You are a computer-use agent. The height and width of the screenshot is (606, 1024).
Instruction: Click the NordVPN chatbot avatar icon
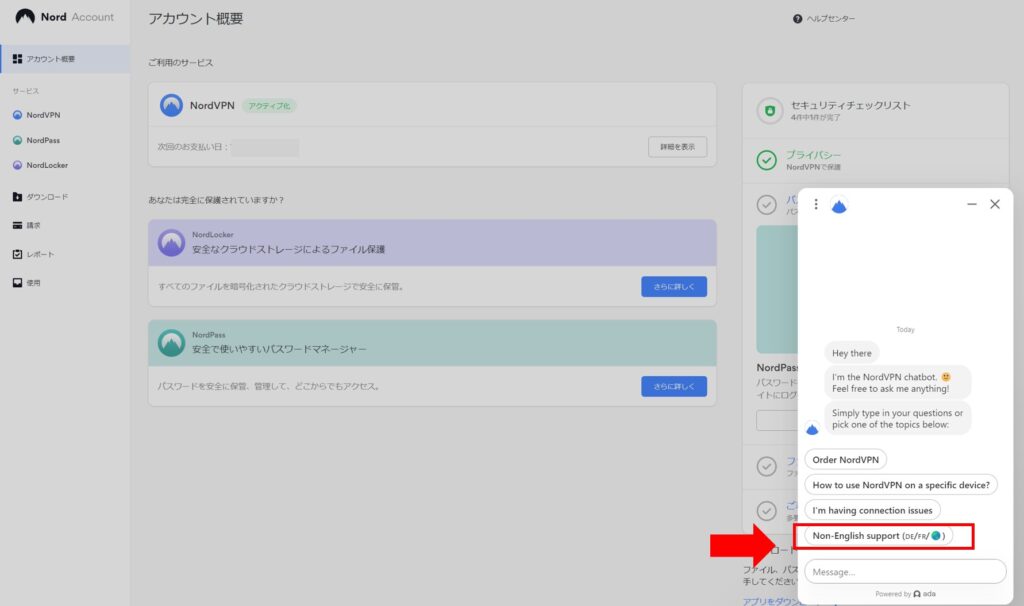coord(838,204)
